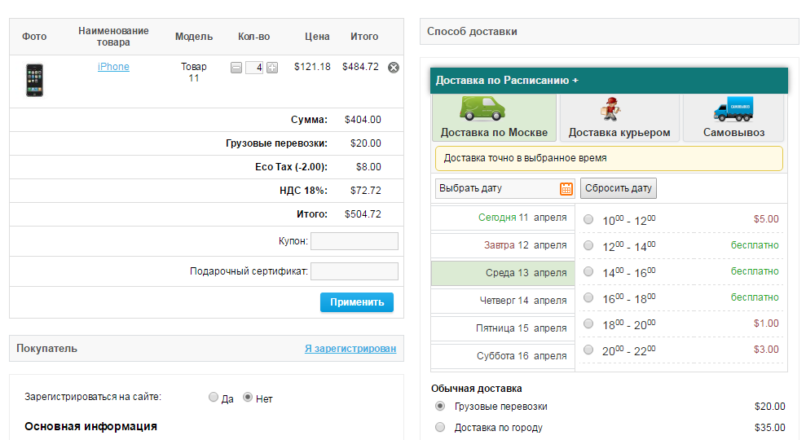Click the $5.00 price for 10-12 slot
Image resolution: width=806 pixels, height=440 pixels.
coord(766,219)
